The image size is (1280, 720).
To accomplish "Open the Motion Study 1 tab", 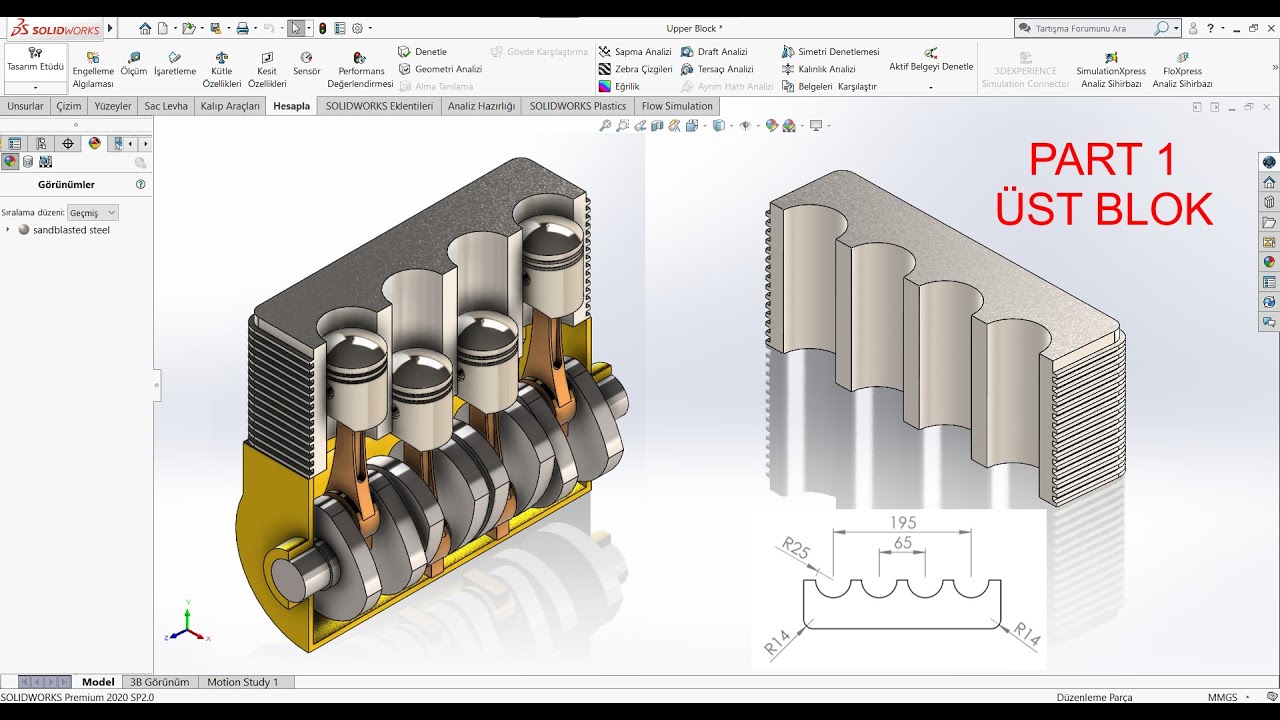I will 243,682.
